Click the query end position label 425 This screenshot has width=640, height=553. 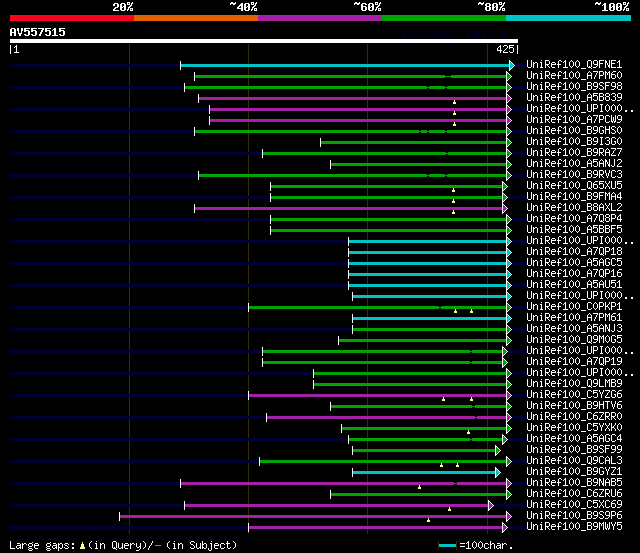click(x=505, y=49)
